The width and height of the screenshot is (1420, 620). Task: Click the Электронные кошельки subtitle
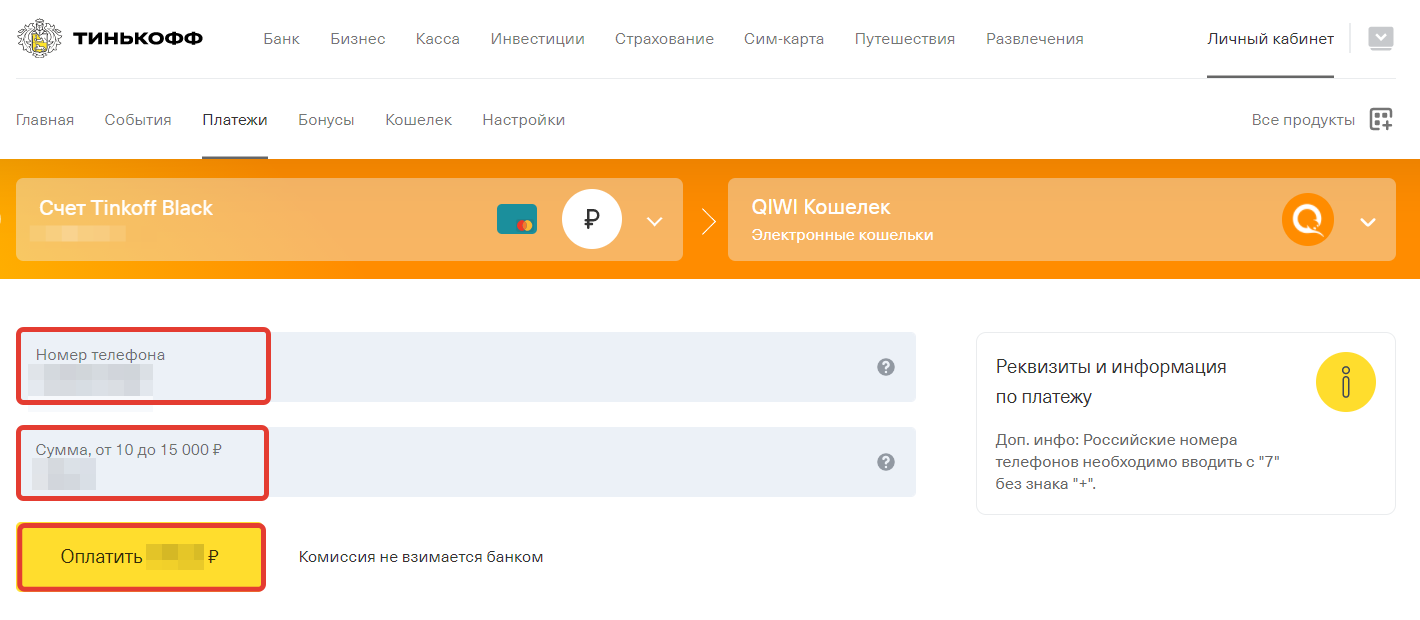coord(842,235)
